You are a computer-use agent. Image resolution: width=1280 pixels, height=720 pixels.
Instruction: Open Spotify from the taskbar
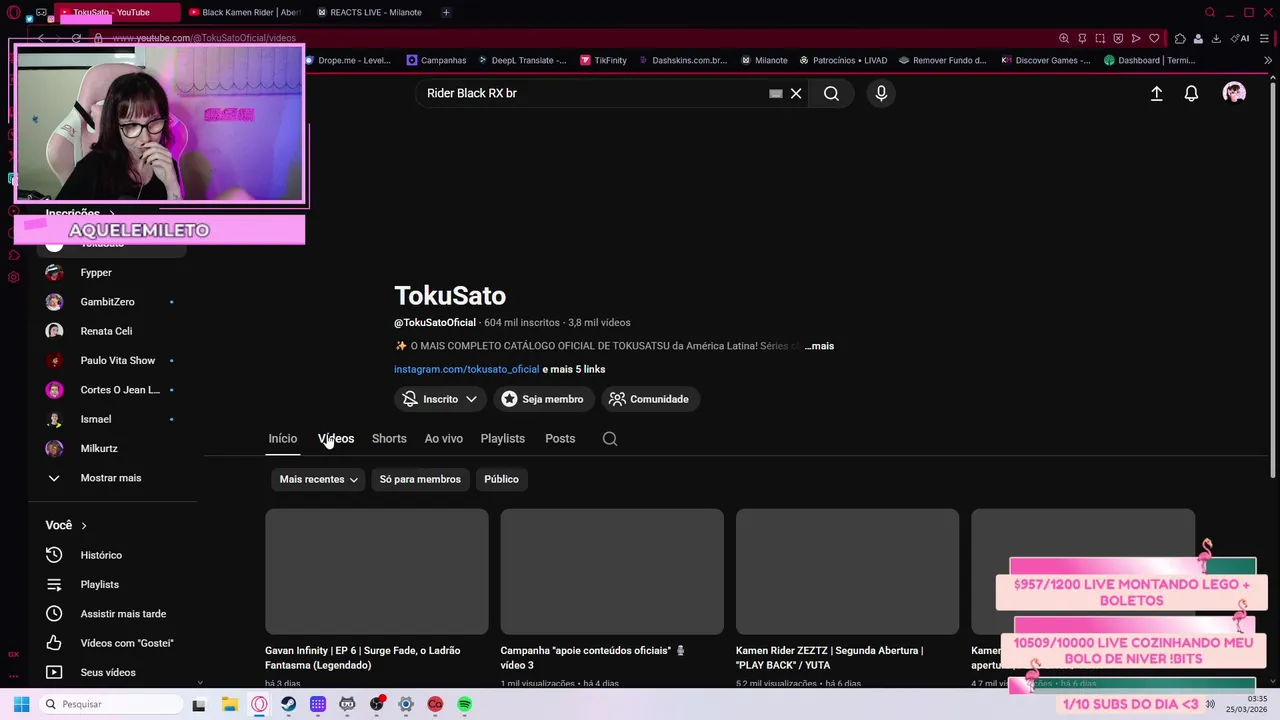tap(465, 704)
